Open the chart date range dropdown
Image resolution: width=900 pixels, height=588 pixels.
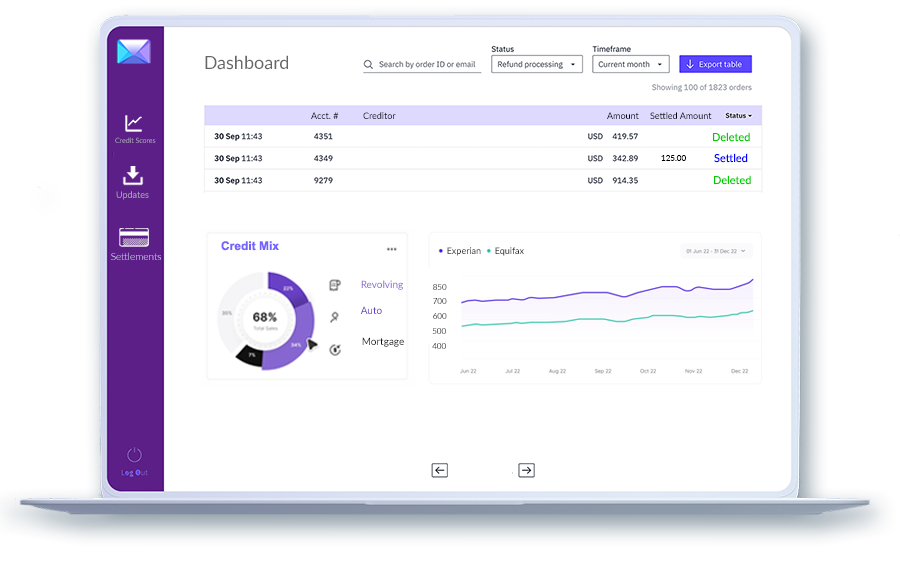pyautogui.click(x=716, y=251)
